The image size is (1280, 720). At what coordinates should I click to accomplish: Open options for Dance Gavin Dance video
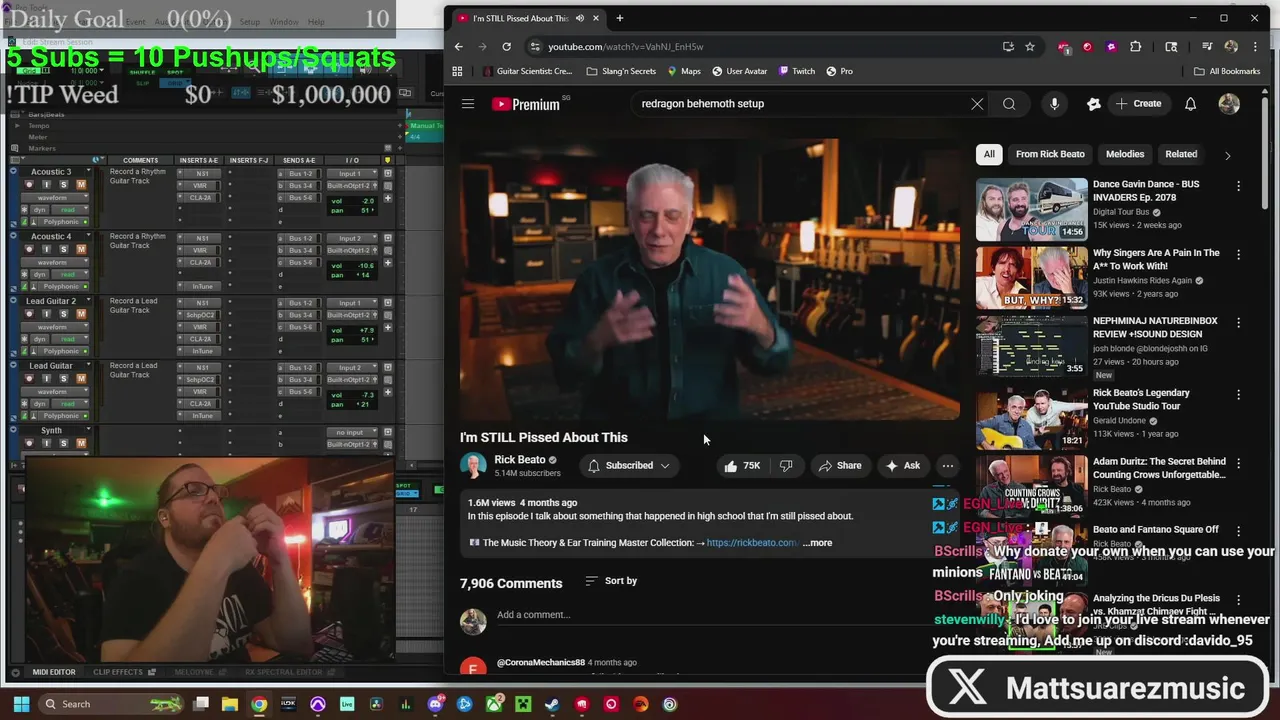click(1238, 186)
